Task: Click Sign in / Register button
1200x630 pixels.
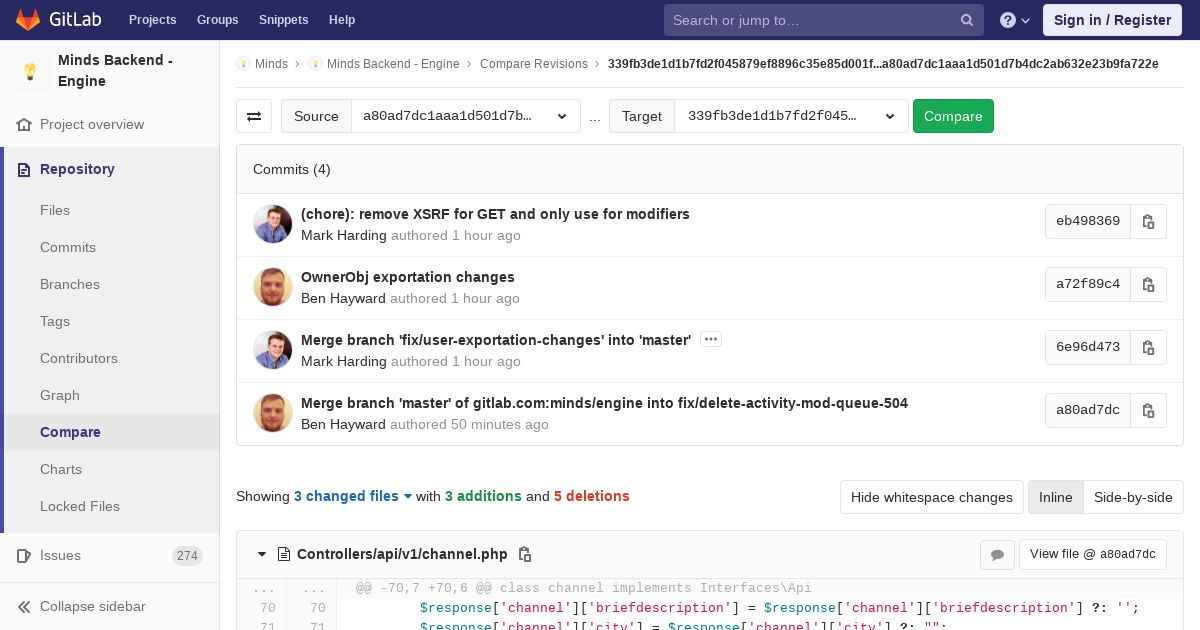Action: (1112, 20)
